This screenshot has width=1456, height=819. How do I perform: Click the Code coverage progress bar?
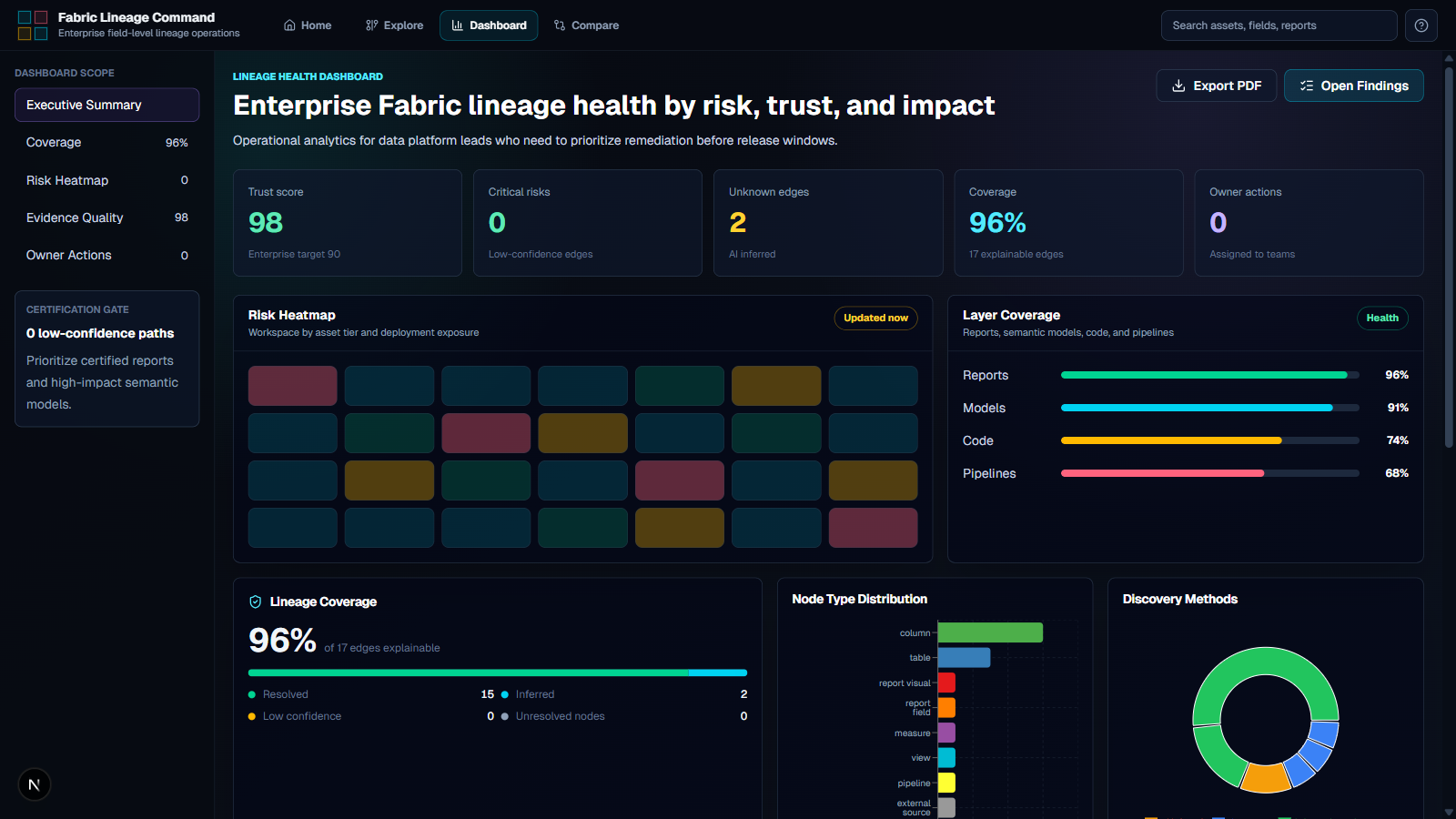[x=1210, y=440]
